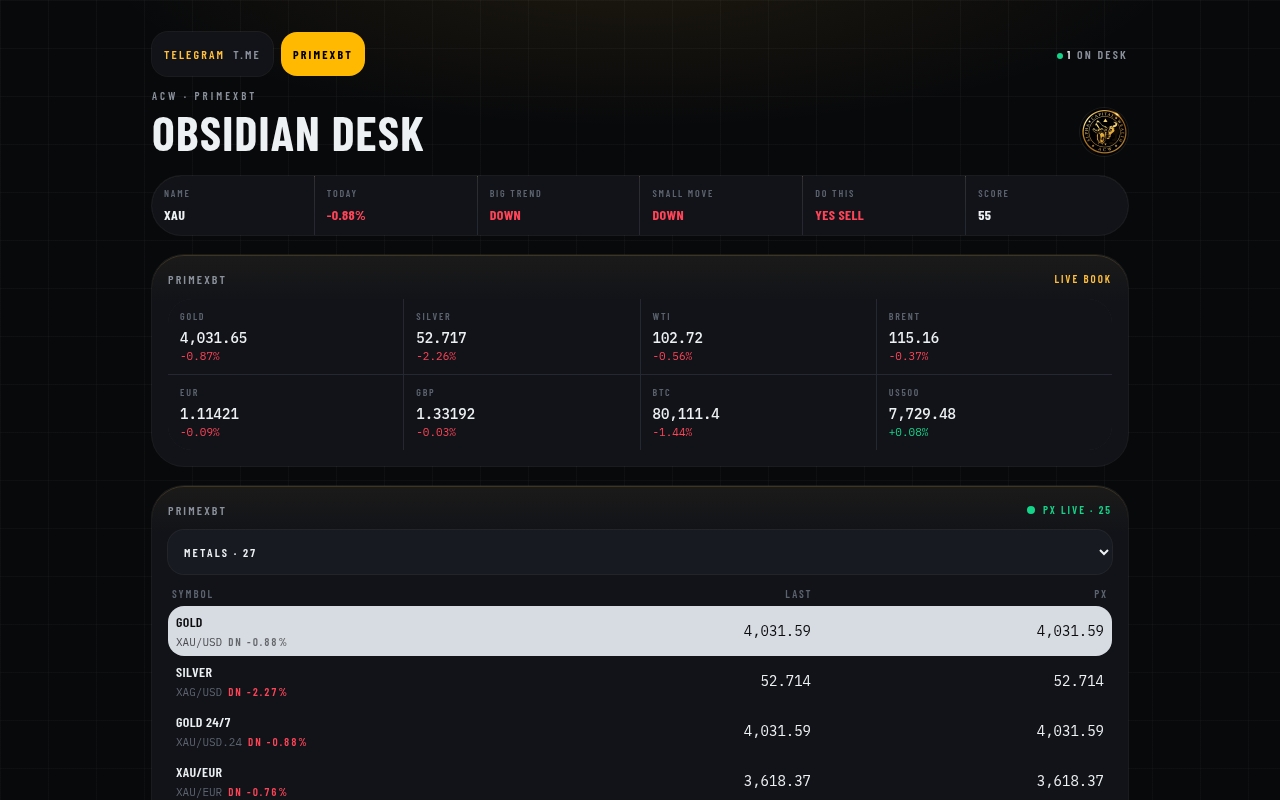Viewport: 1280px width, 800px height.
Task: Click the PX column header
Action: (1101, 594)
